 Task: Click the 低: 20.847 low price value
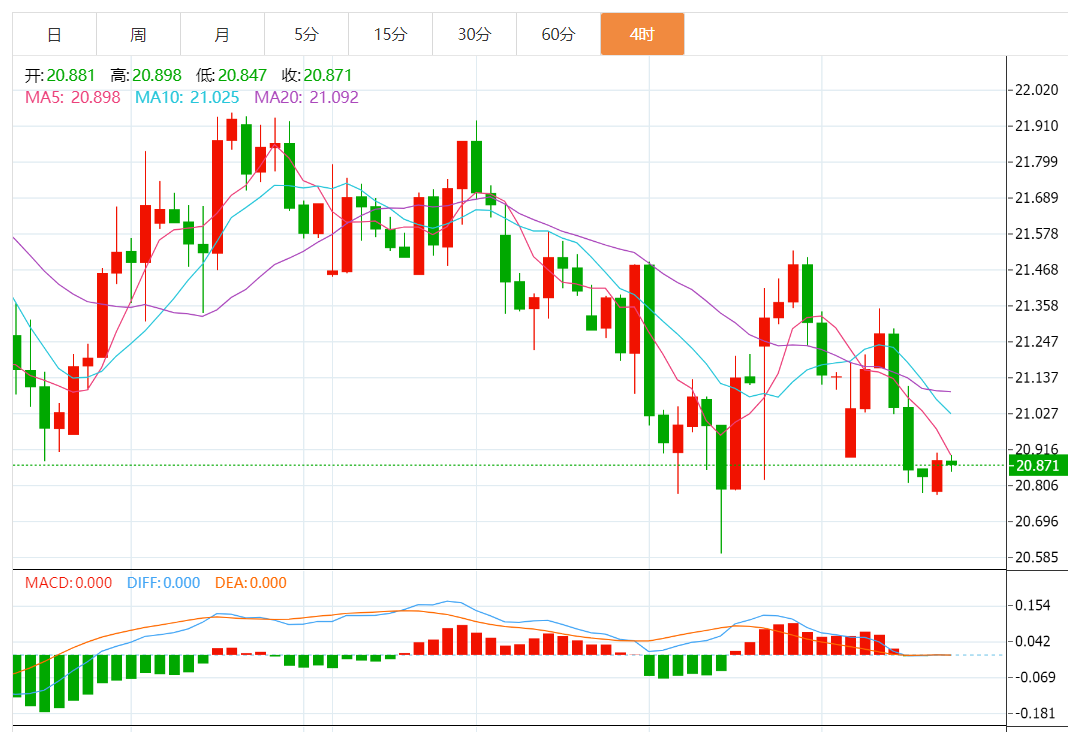pyautogui.click(x=232, y=75)
